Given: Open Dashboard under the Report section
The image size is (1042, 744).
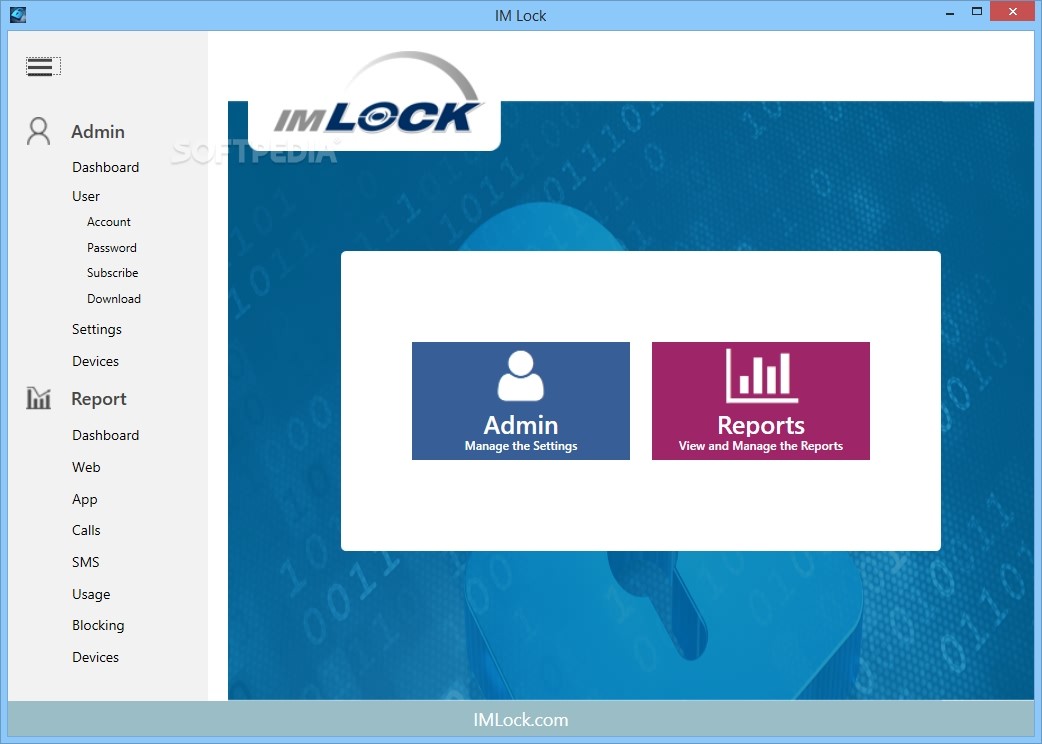Looking at the screenshot, I should pyautogui.click(x=106, y=435).
